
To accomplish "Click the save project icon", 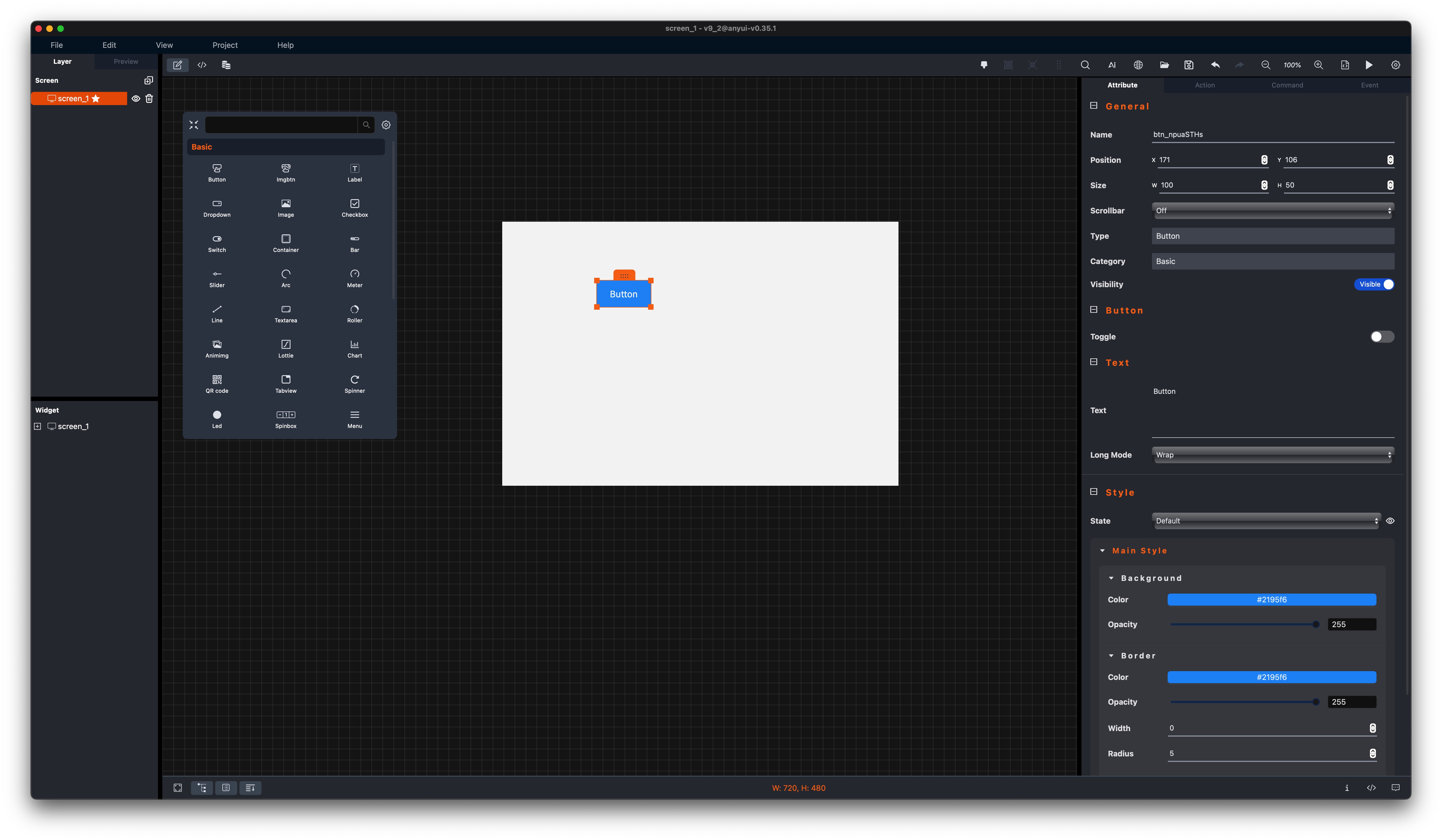I will point(1189,65).
